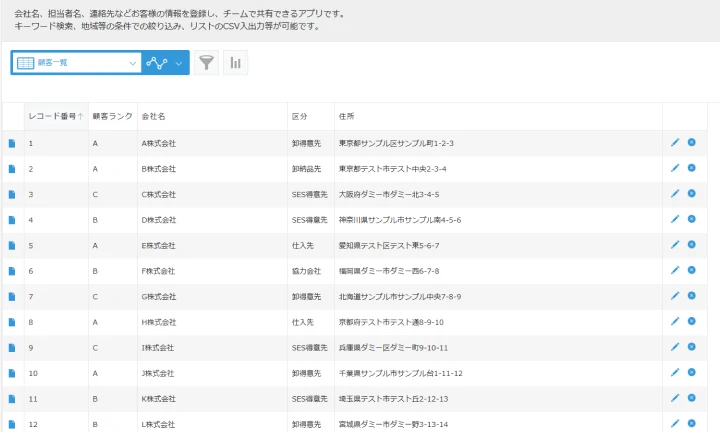Edit the H株式会社 record with pencil
Image resolution: width=720 pixels, height=432 pixels.
(675, 321)
